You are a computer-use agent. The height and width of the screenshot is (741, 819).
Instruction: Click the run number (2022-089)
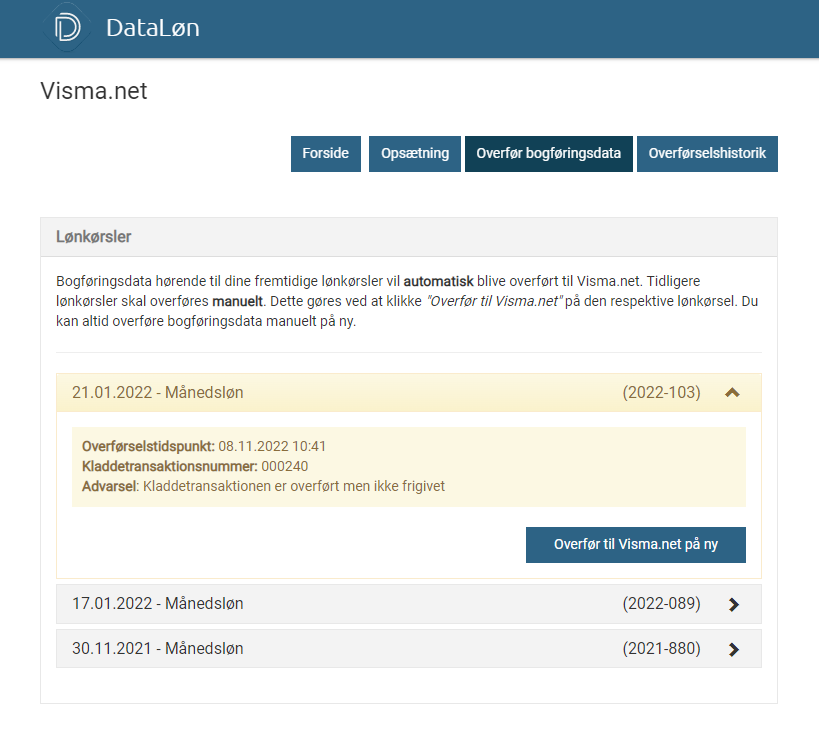[661, 604]
